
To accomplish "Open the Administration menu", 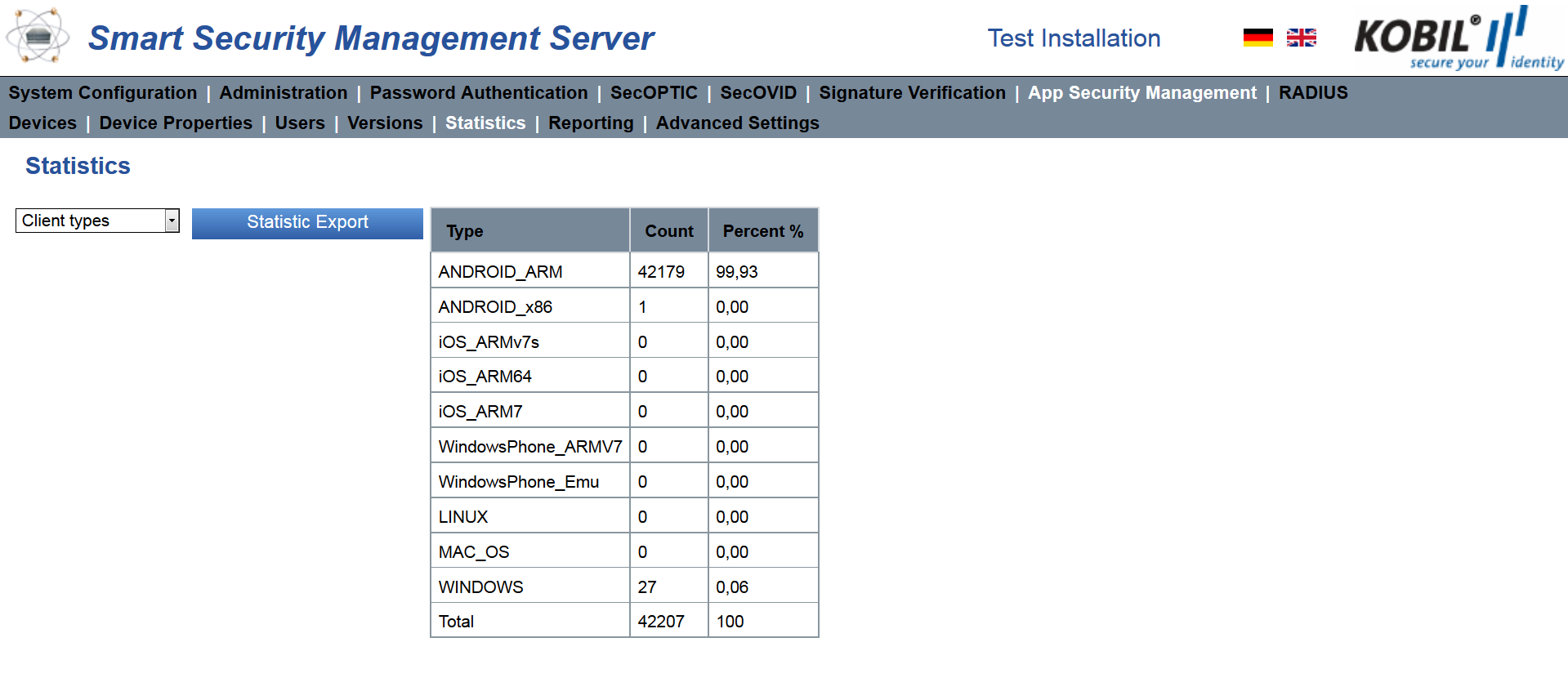I will point(284,93).
